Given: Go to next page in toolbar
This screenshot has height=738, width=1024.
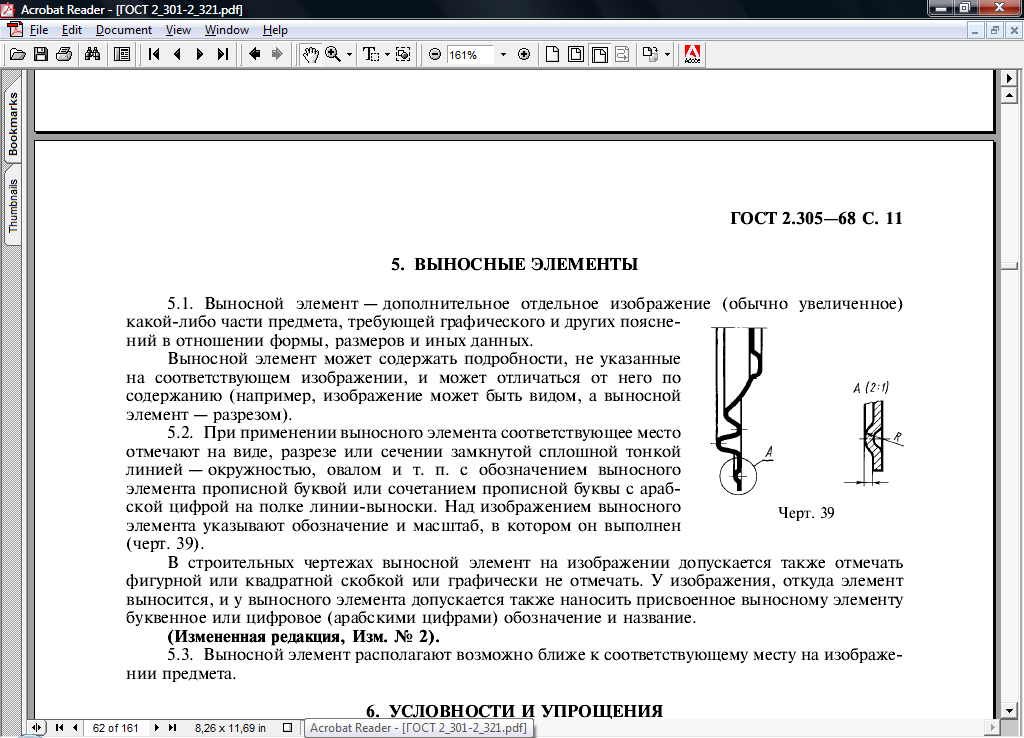Looking at the screenshot, I should pos(200,54).
